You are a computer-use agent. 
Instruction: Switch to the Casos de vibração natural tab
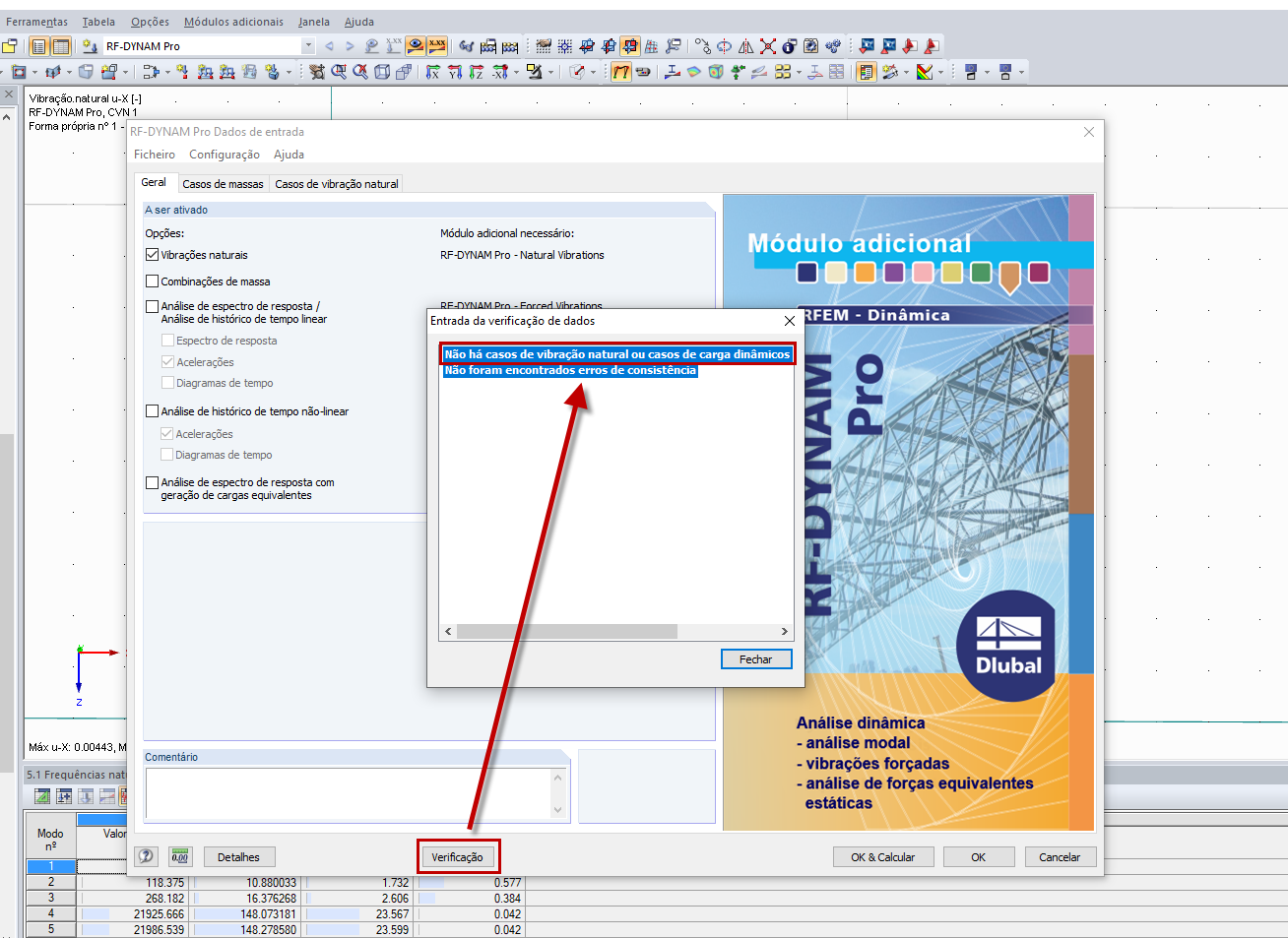(x=337, y=184)
